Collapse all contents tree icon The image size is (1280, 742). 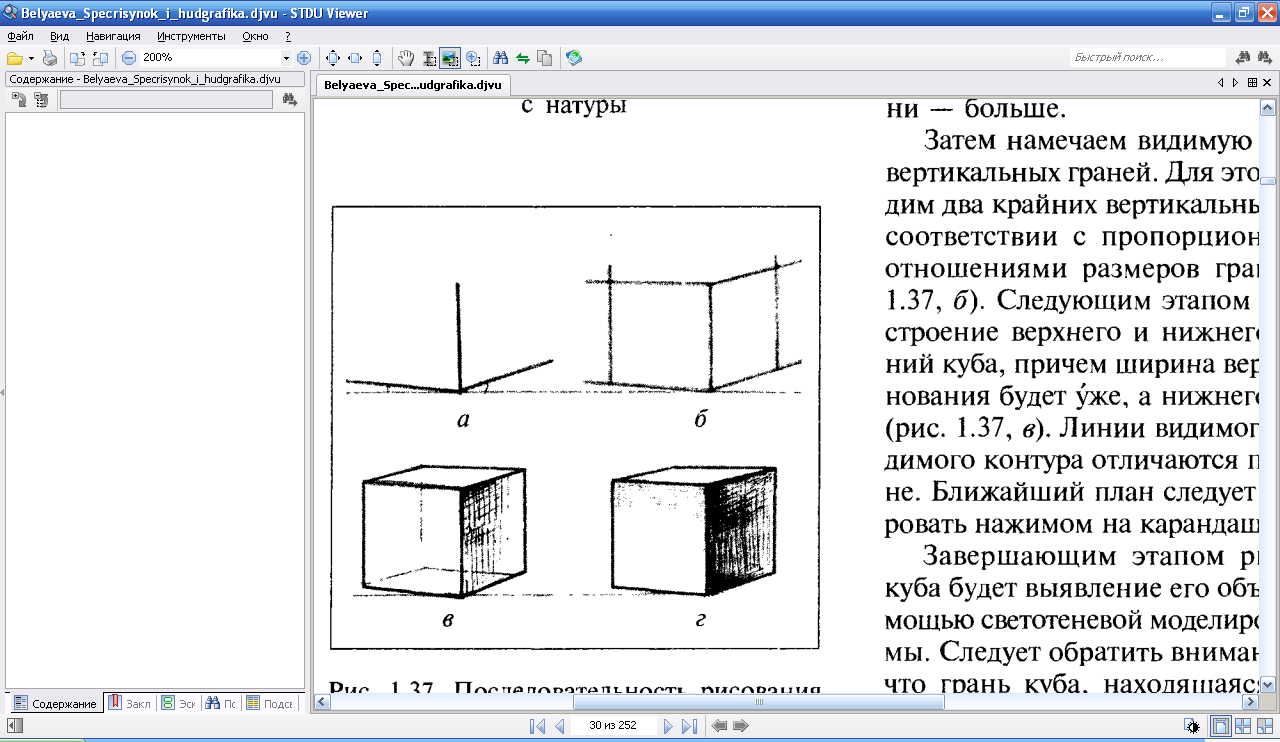41,99
